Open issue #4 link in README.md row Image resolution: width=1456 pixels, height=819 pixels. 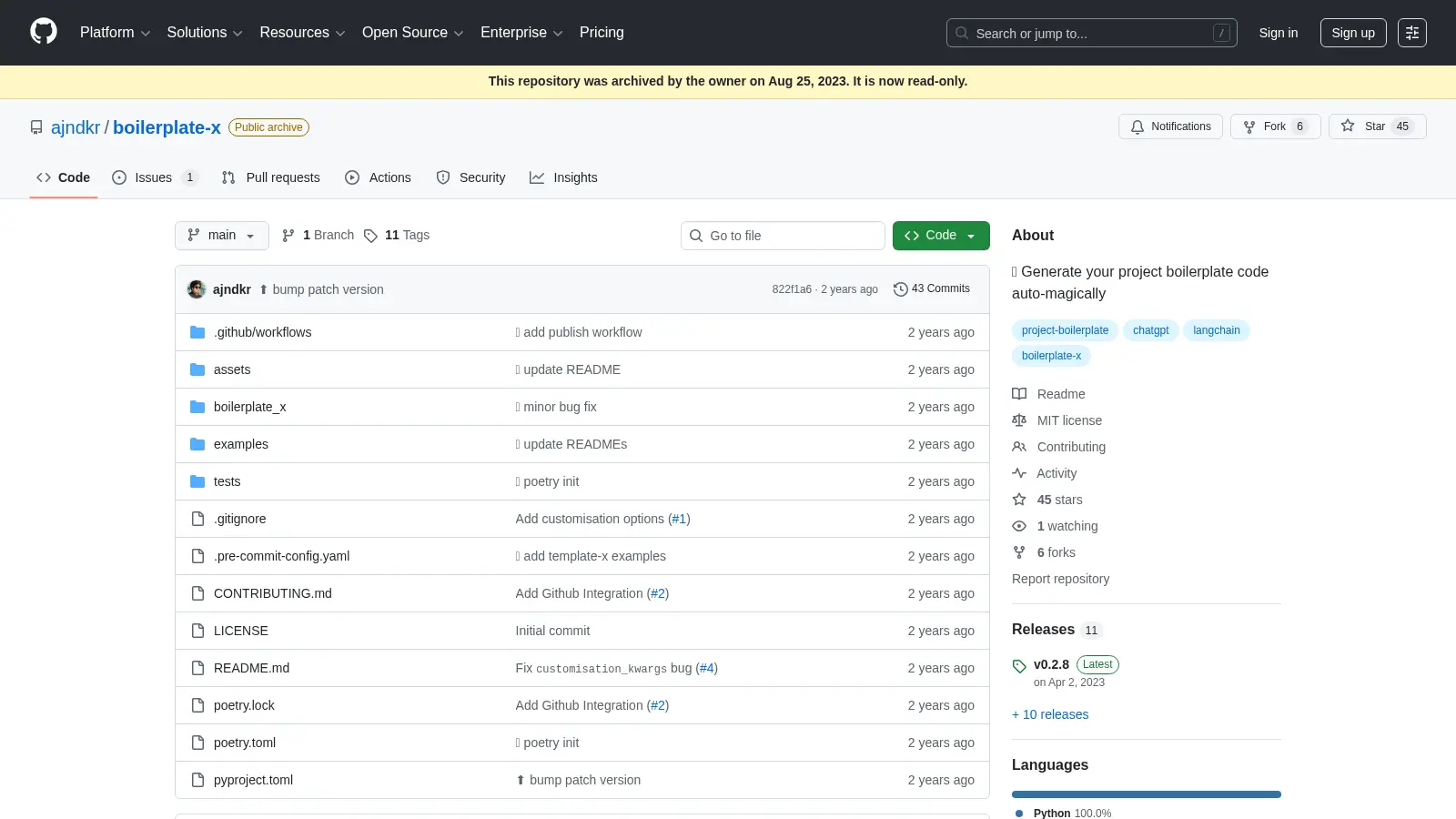point(707,668)
